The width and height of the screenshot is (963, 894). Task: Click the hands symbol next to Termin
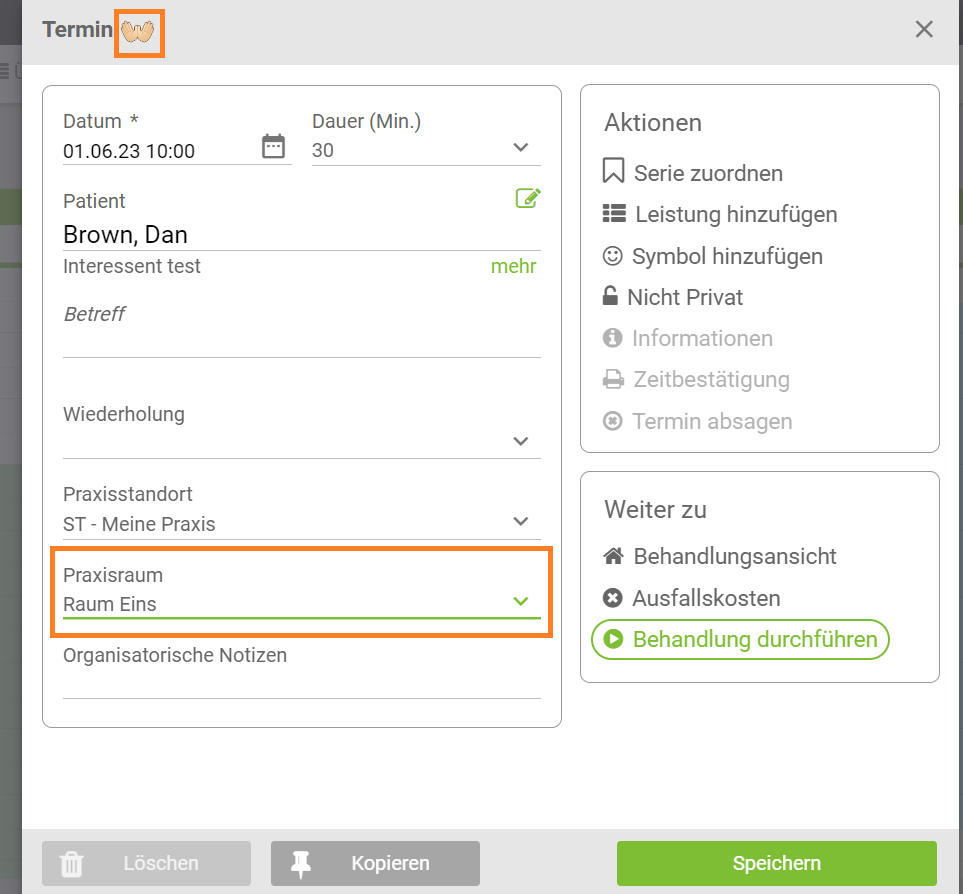point(138,32)
